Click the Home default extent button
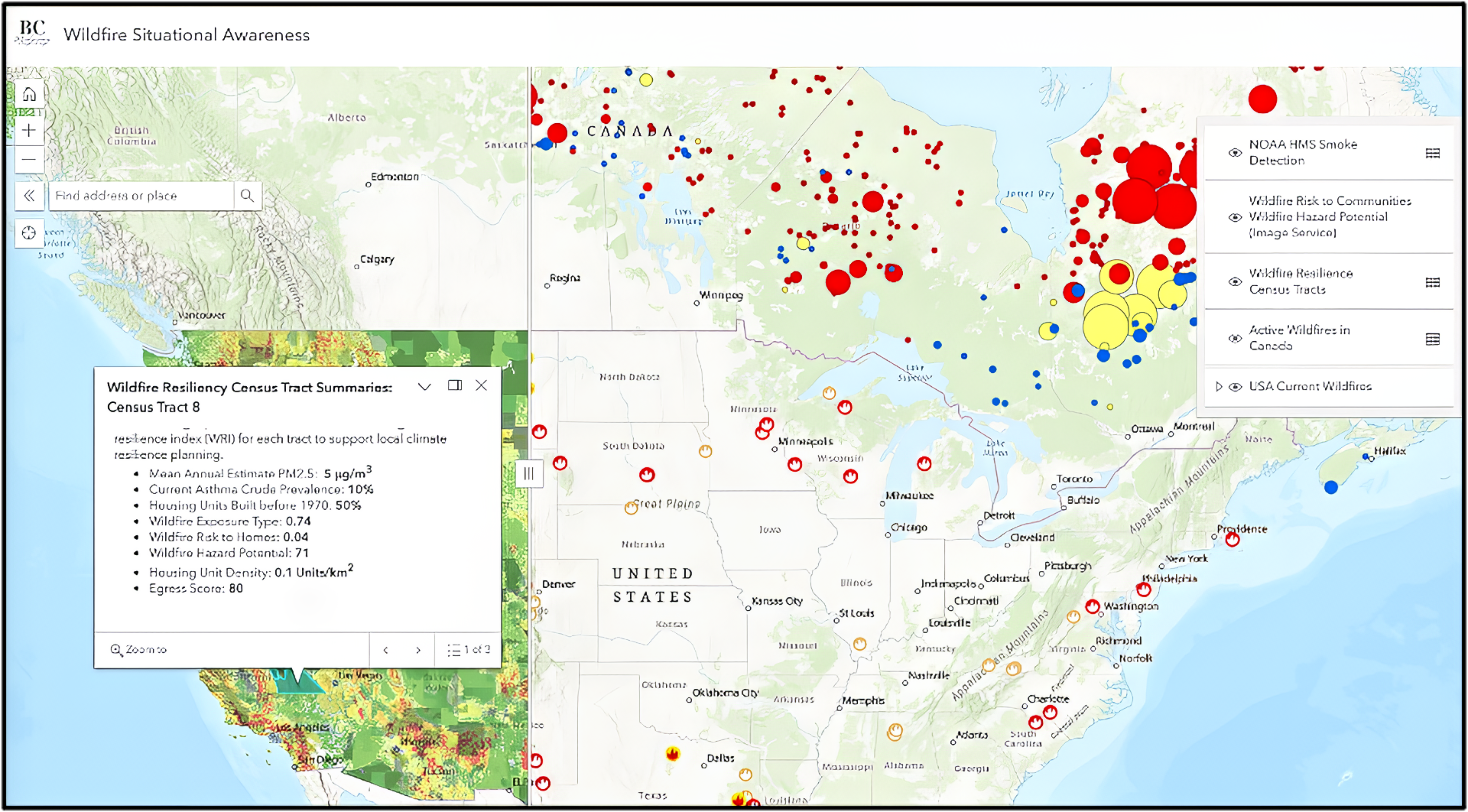1468x812 pixels. 29,94
